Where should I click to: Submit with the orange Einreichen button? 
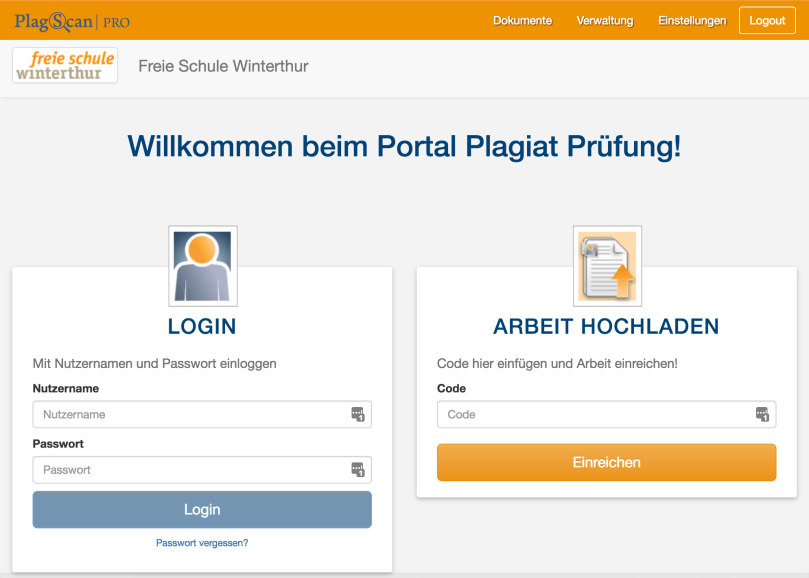[x=606, y=462]
